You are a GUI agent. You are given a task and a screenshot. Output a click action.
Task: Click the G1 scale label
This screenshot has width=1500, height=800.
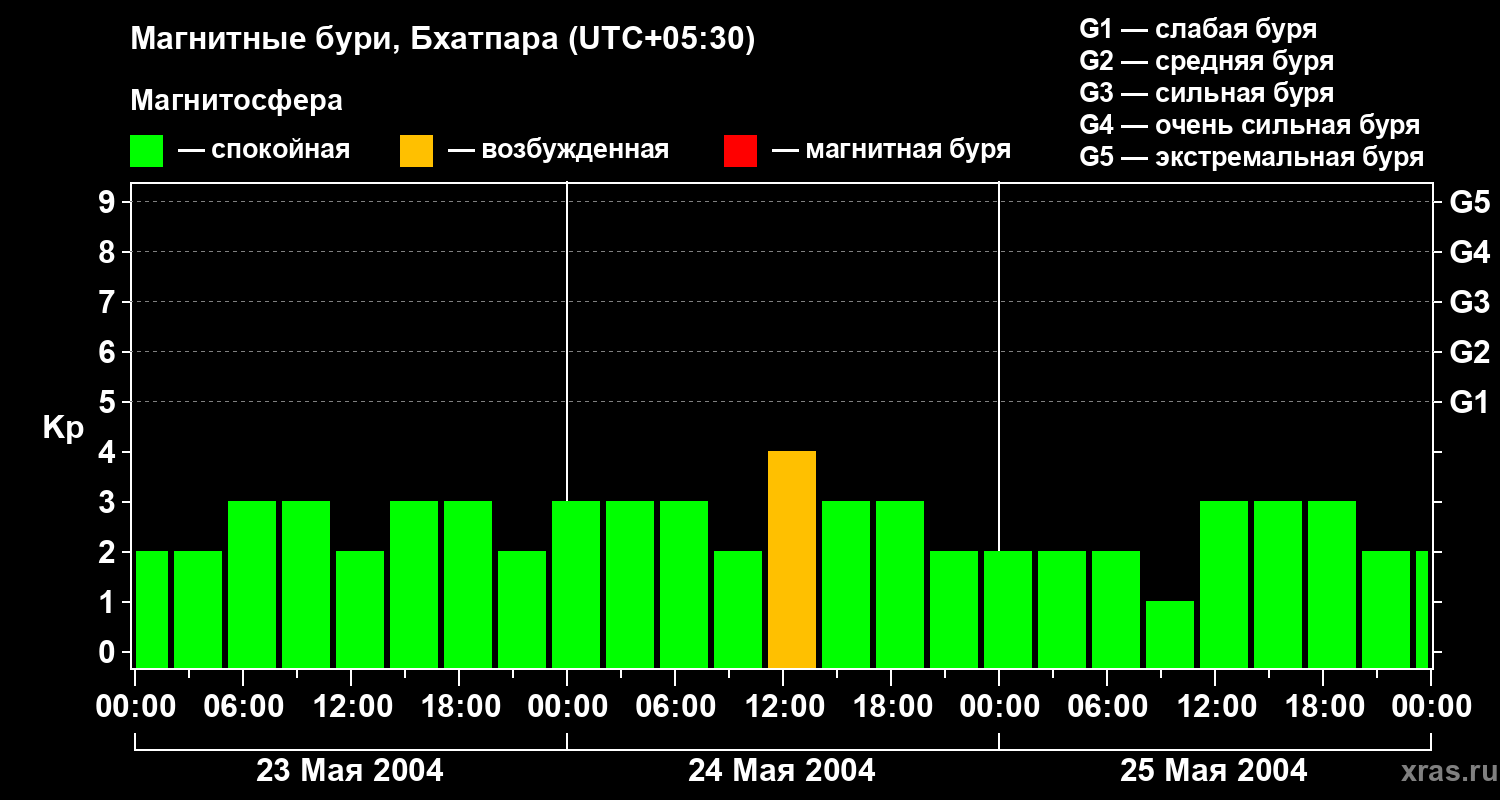[1469, 402]
